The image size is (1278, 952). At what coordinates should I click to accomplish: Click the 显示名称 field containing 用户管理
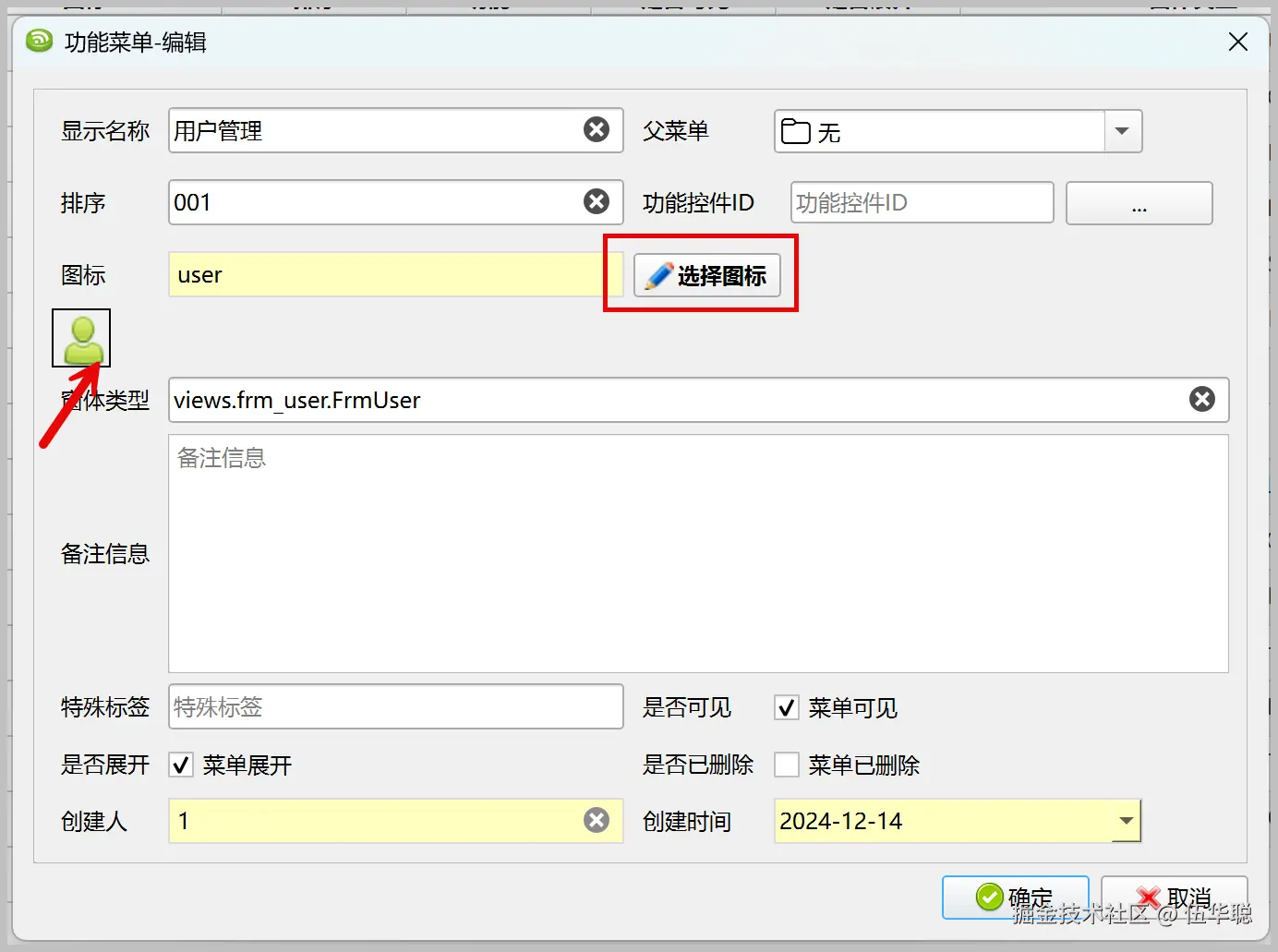(396, 130)
